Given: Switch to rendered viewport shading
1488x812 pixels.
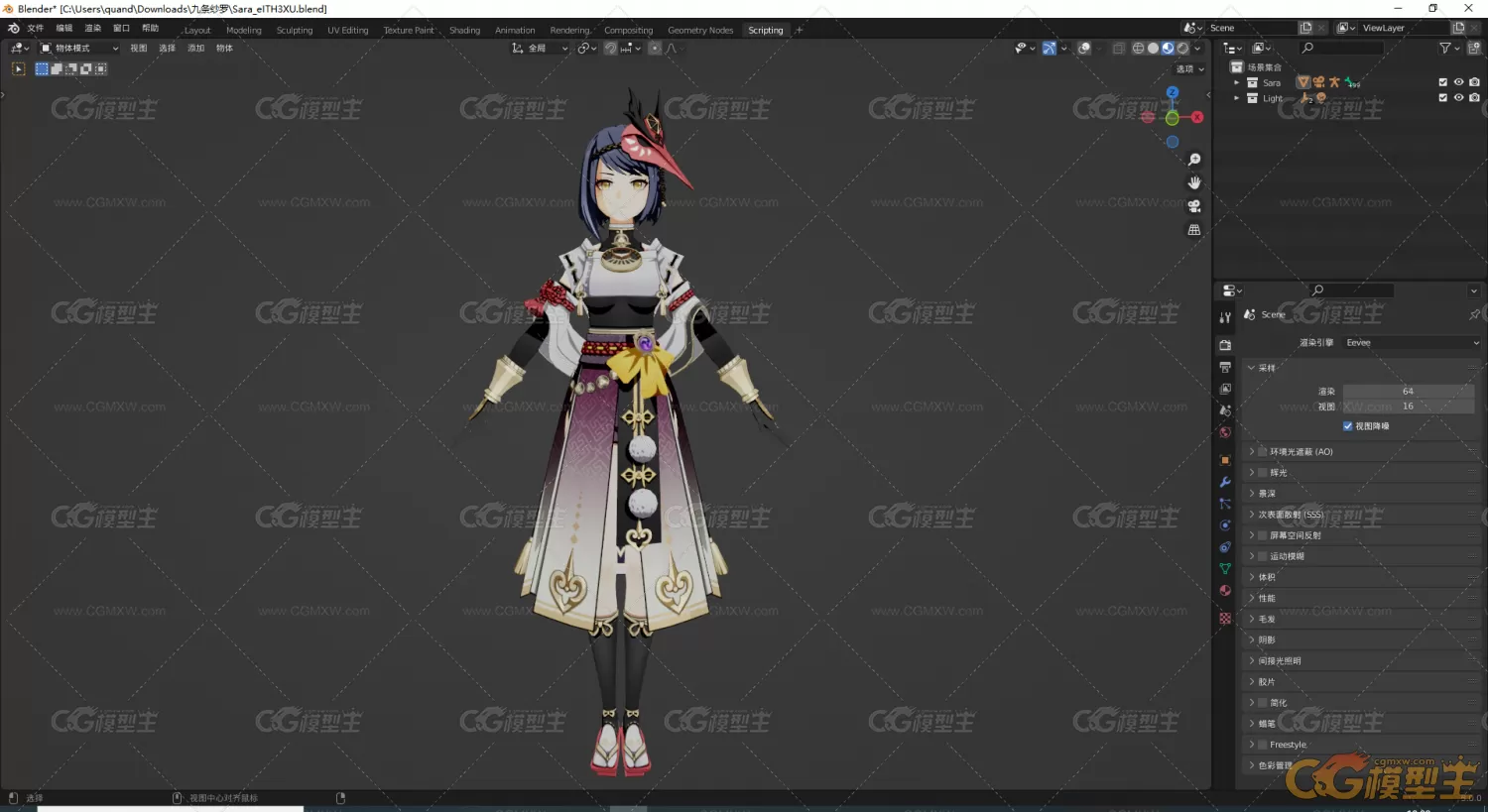Looking at the screenshot, I should [x=1182, y=48].
